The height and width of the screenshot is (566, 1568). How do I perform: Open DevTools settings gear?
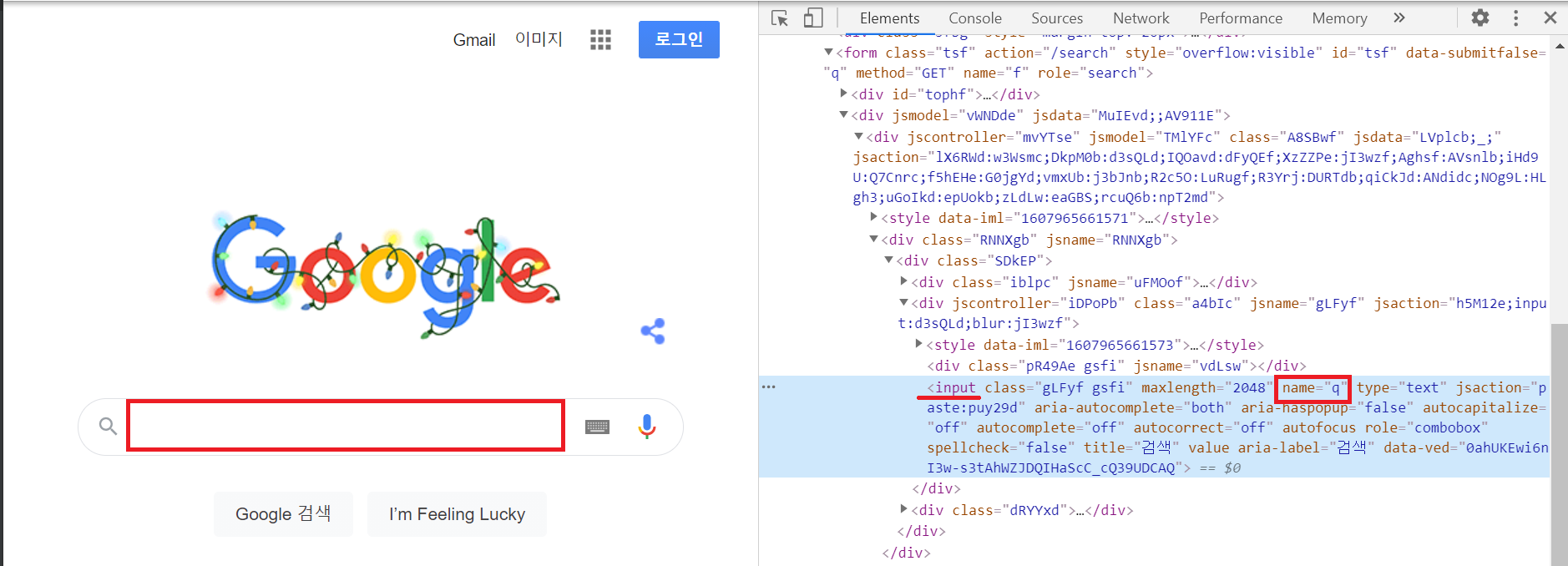pyautogui.click(x=1480, y=18)
